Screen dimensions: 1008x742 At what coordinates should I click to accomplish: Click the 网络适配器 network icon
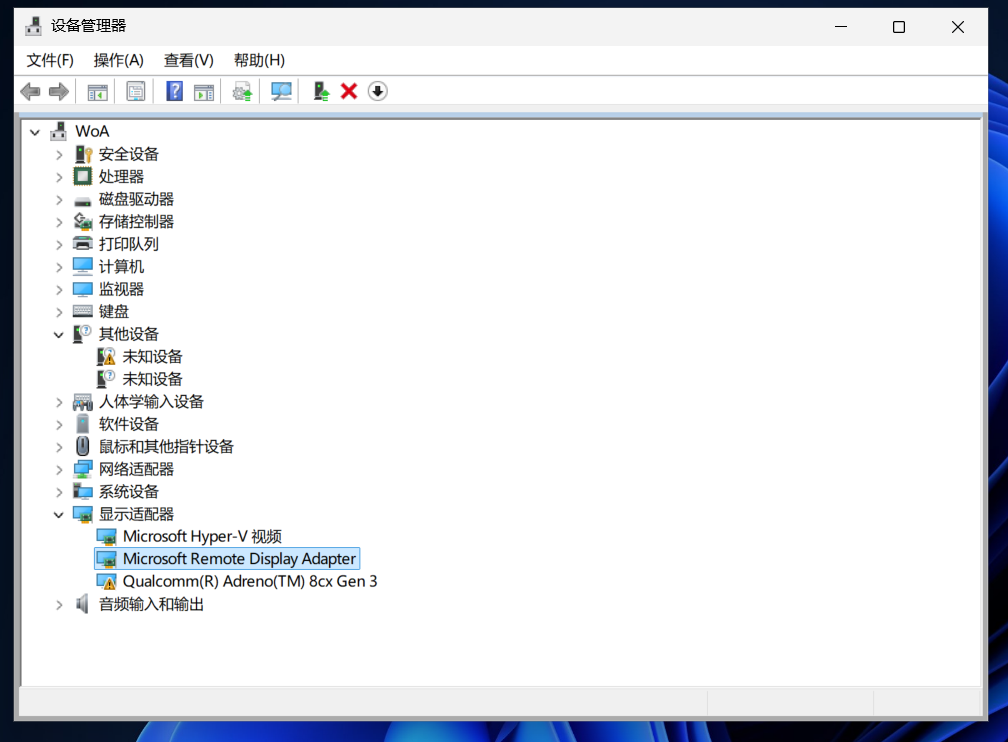tap(83, 469)
